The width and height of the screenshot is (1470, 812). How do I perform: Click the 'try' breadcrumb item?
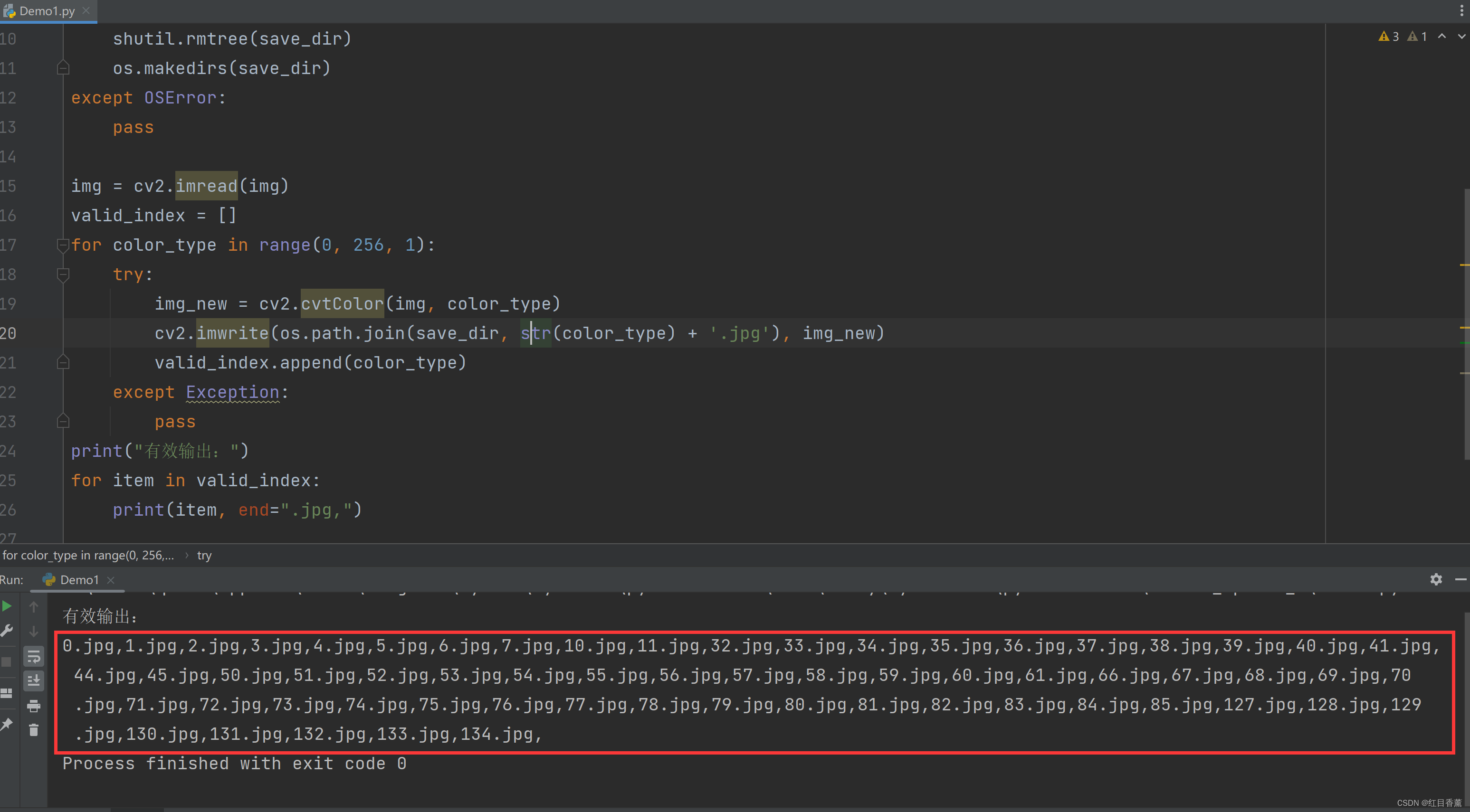[204, 556]
